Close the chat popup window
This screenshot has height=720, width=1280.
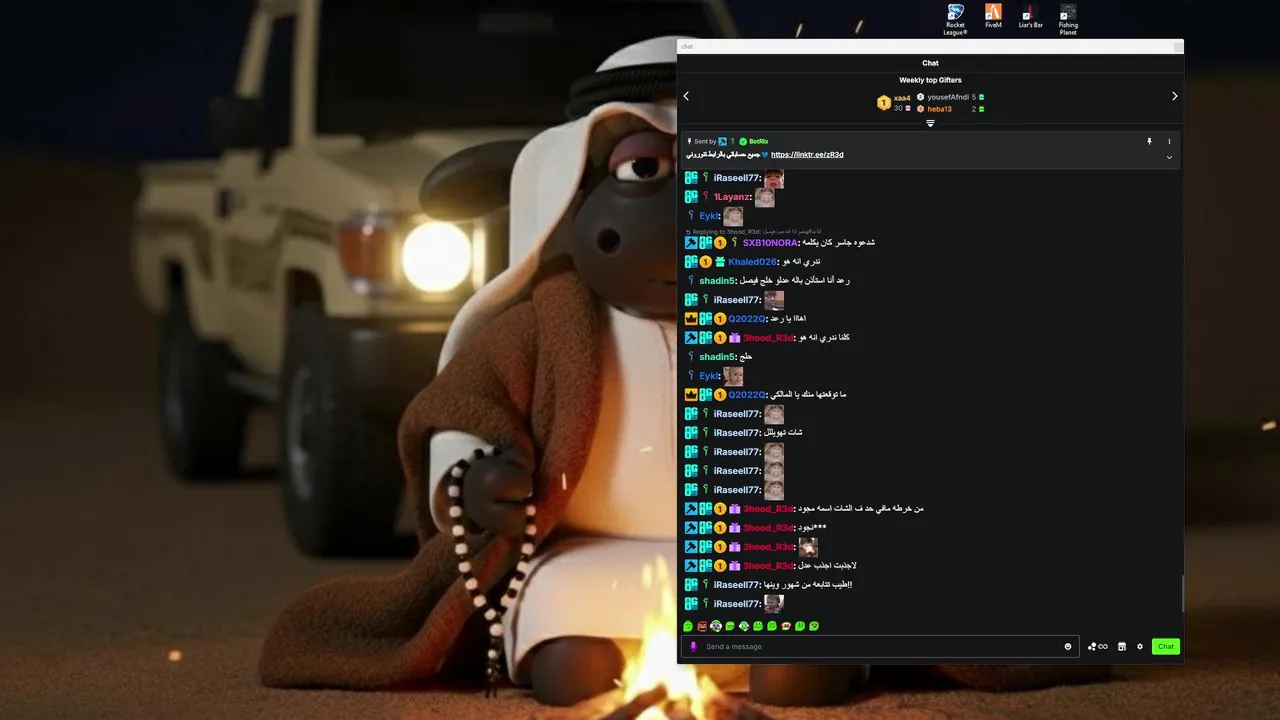click(1178, 46)
